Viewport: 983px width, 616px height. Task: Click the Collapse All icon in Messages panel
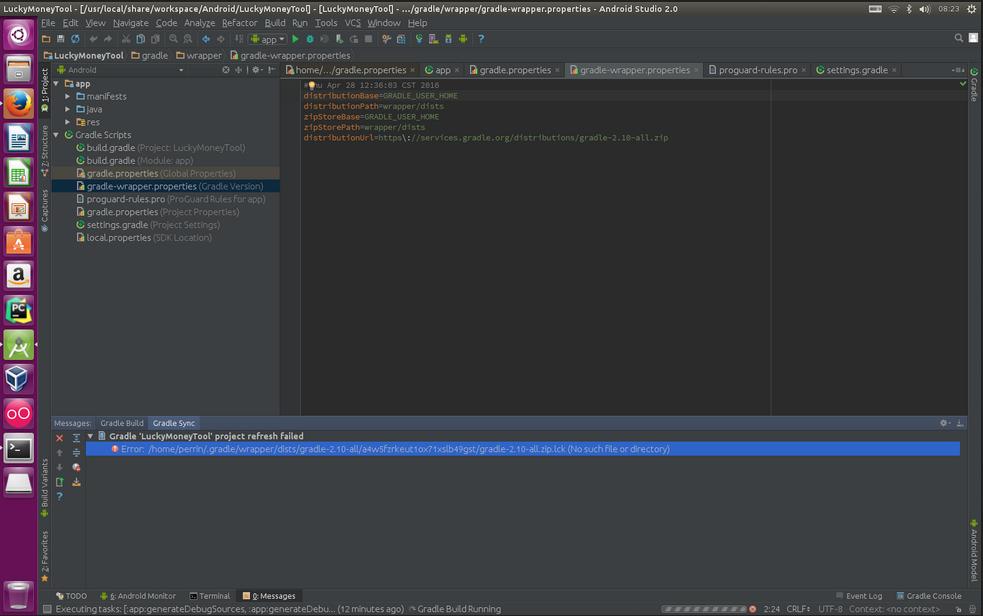tap(76, 452)
